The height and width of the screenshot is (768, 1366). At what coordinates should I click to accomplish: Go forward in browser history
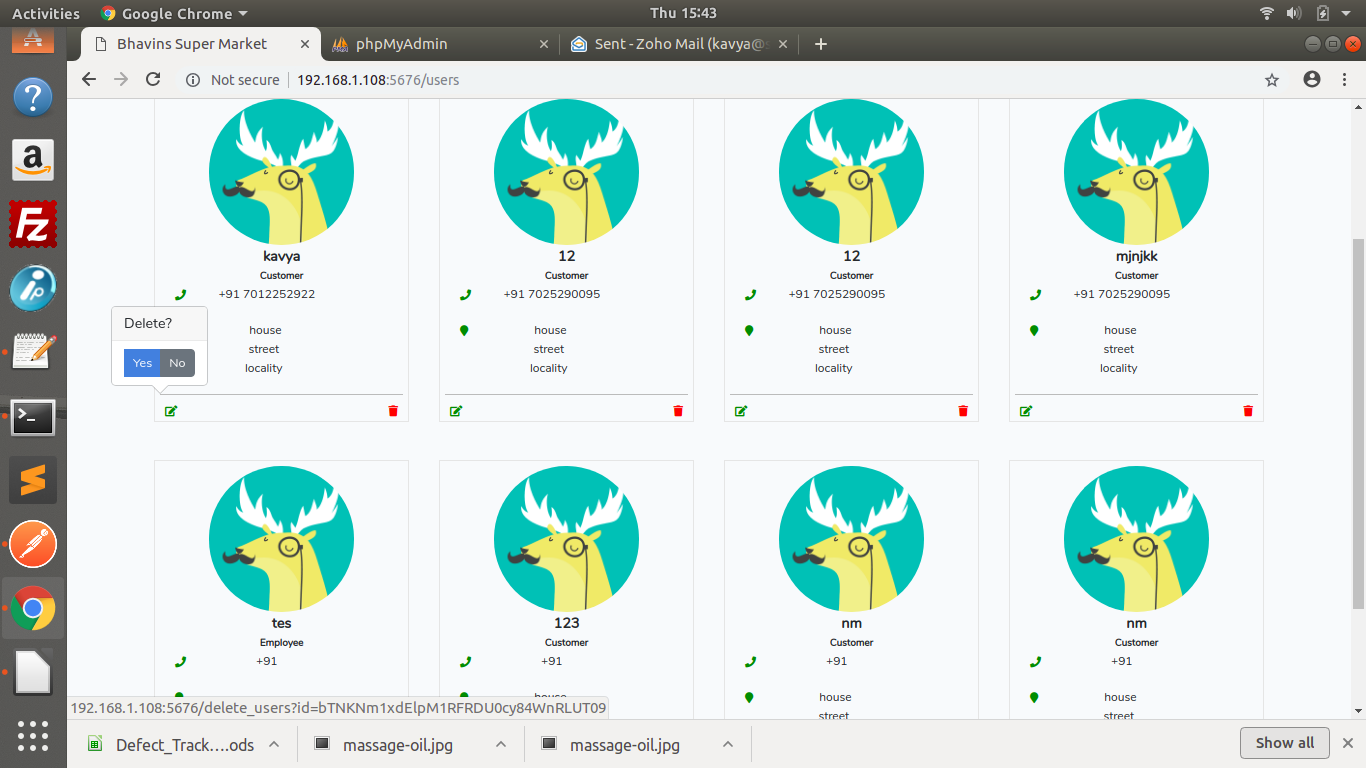point(121,79)
